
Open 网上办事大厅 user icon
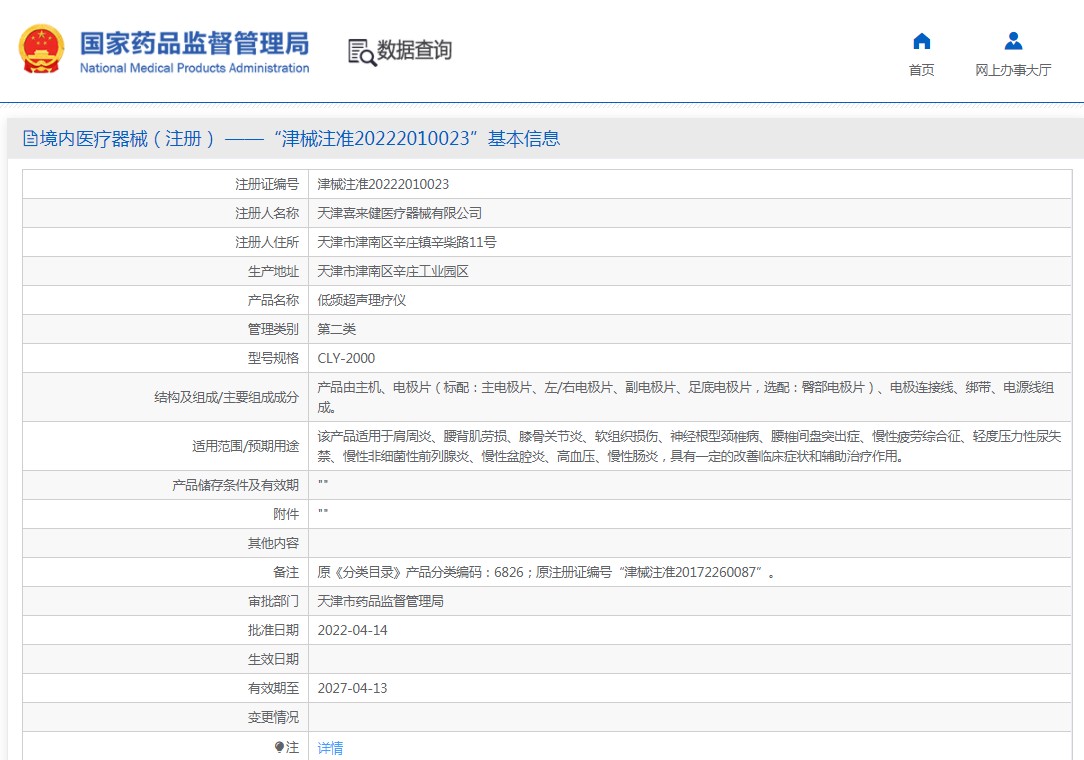tap(1013, 41)
